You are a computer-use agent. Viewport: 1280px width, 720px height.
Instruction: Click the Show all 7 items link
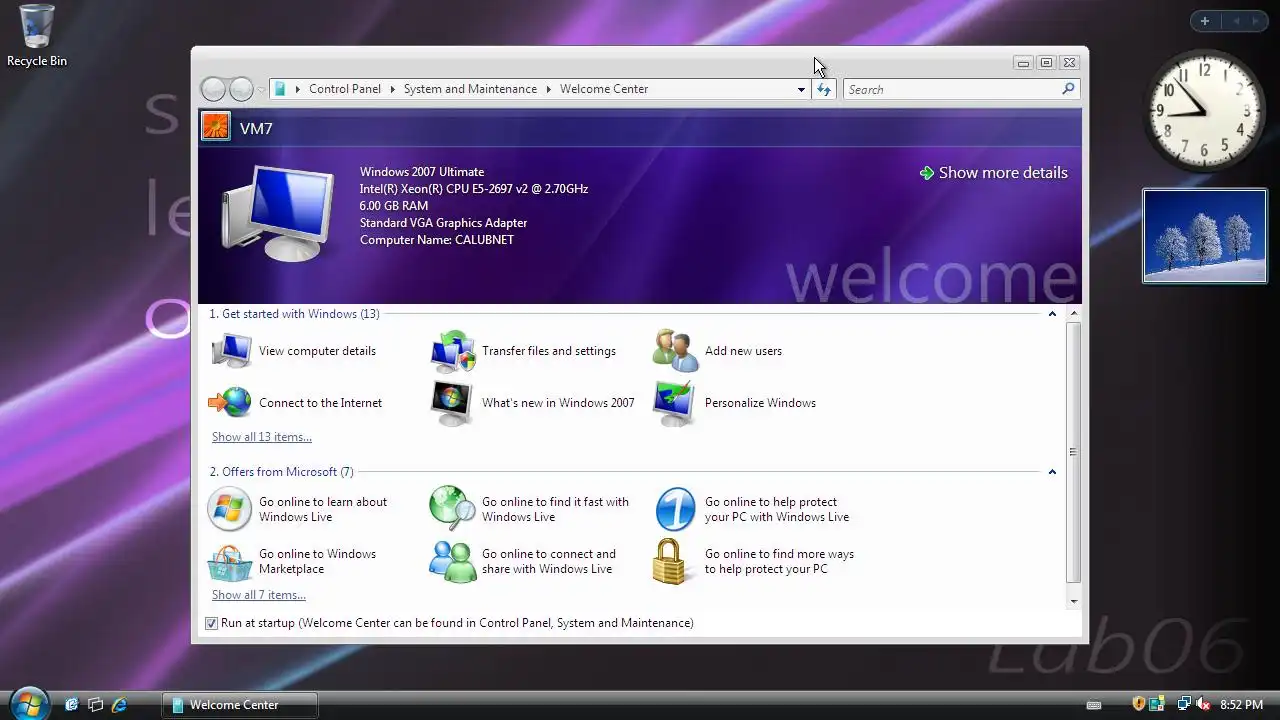(x=259, y=595)
